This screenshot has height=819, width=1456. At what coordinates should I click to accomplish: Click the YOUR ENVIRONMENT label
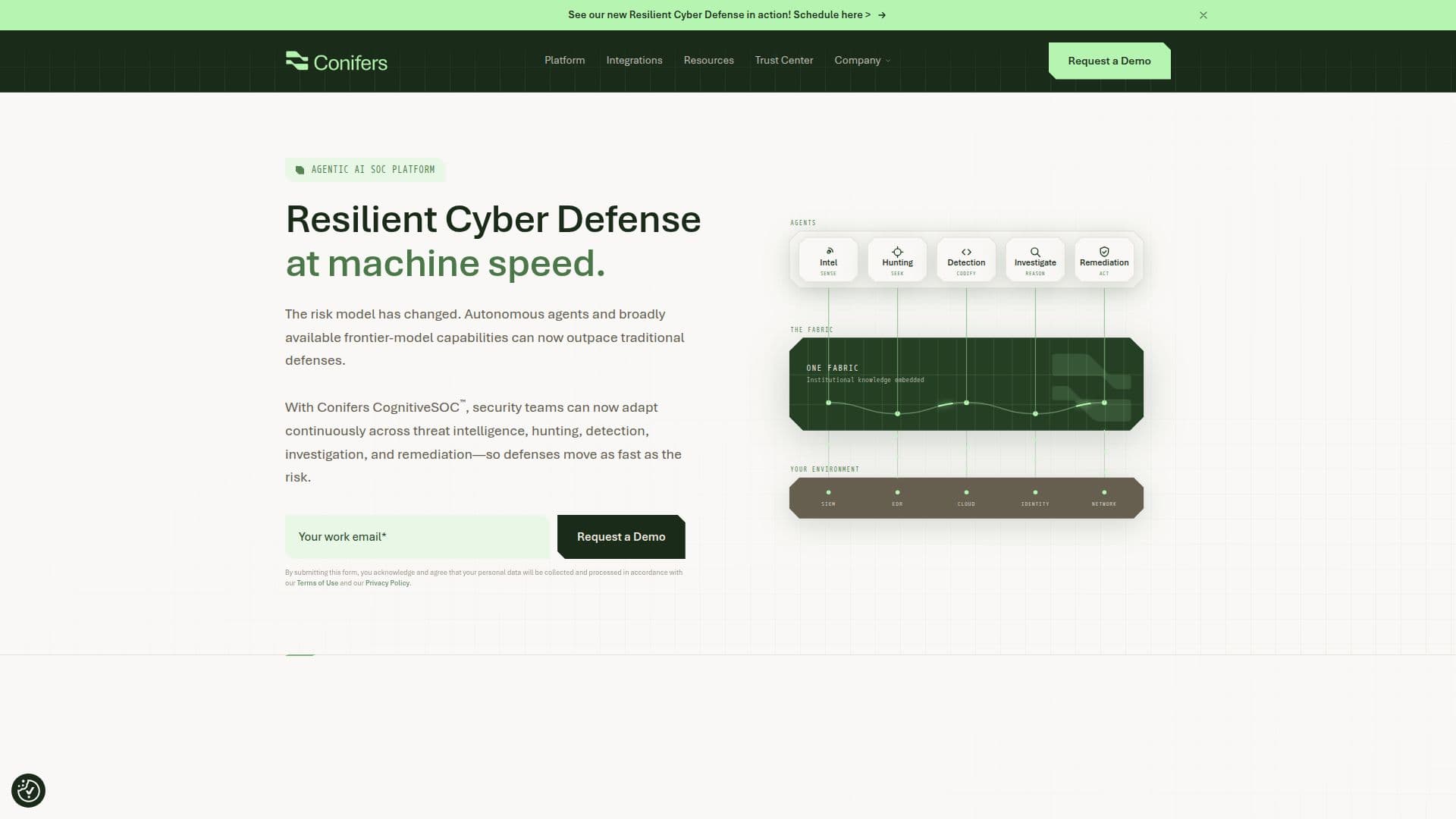tap(824, 469)
